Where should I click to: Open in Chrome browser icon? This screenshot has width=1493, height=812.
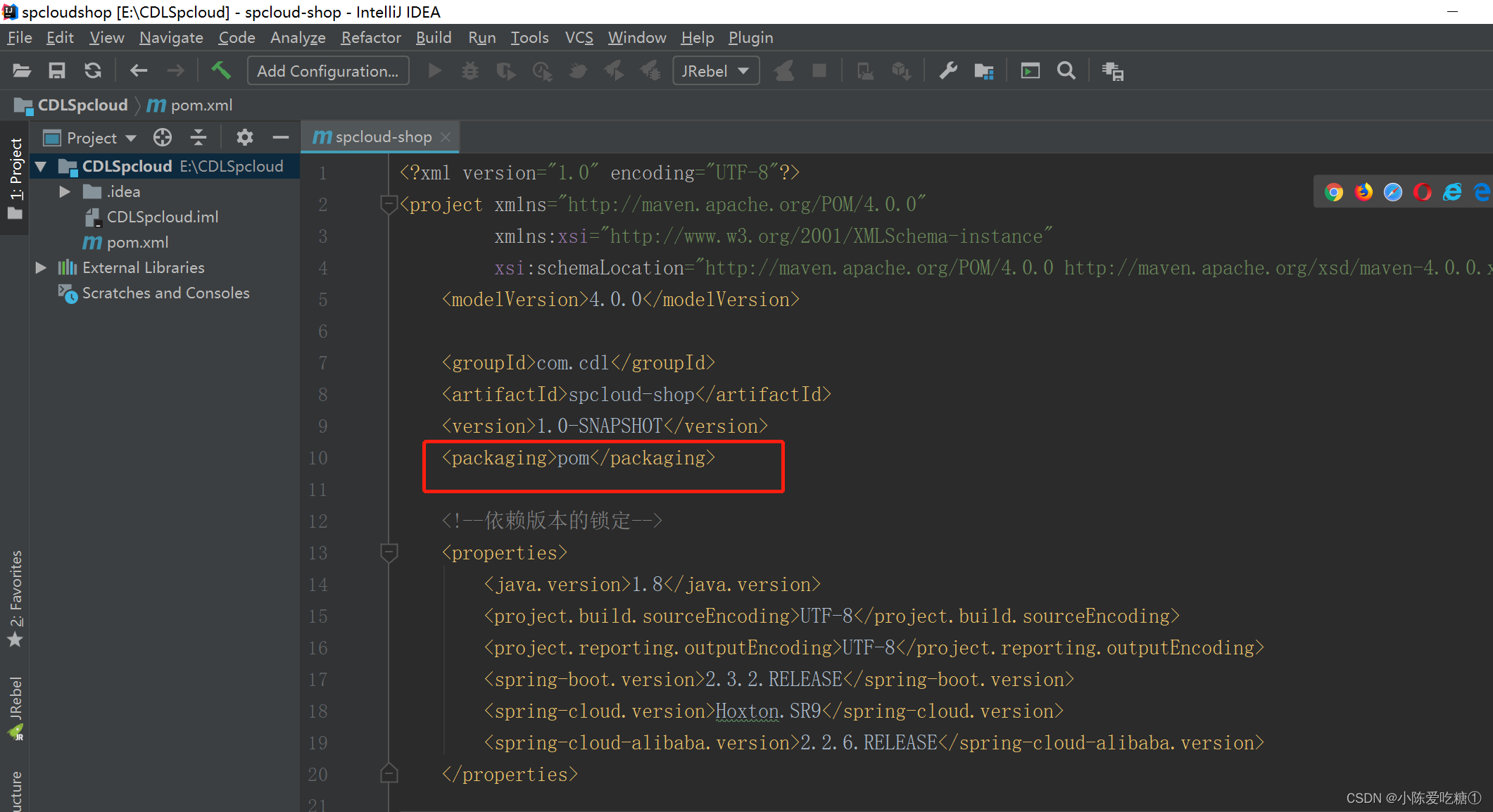point(1333,192)
